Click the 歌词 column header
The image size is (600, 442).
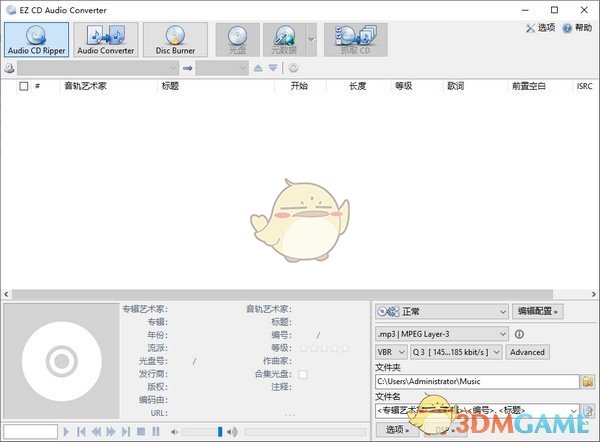click(456, 86)
